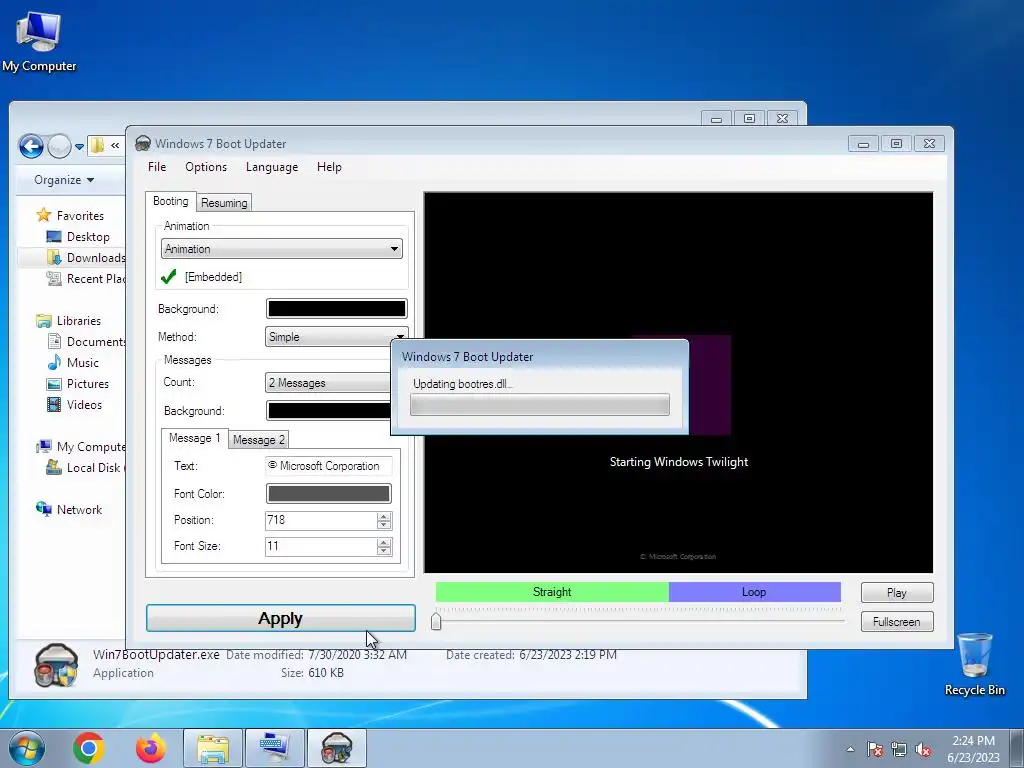The image size is (1024, 768).
Task: Open the Recycle Bin desktop icon
Action: point(974,665)
